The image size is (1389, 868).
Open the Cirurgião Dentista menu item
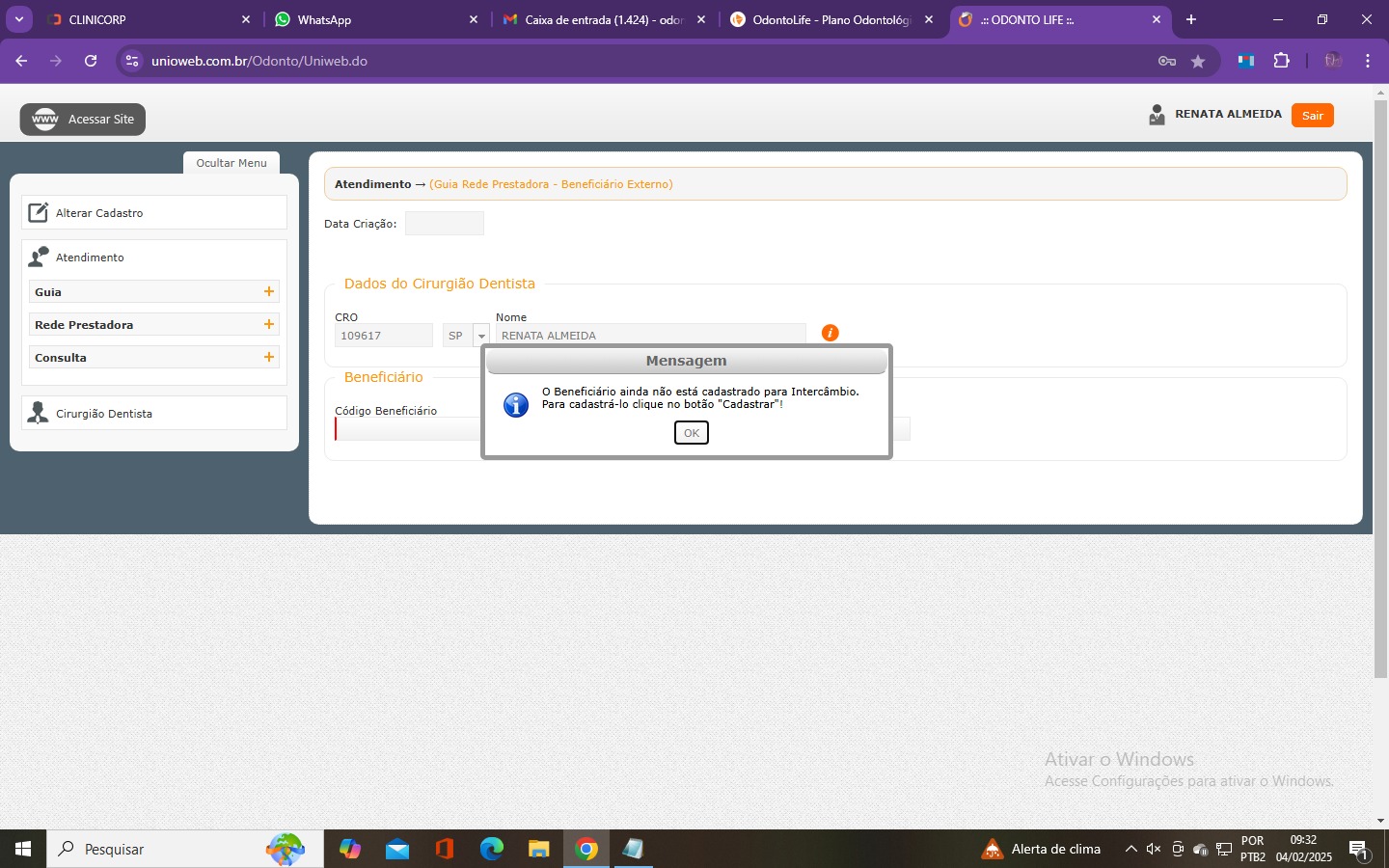point(154,413)
